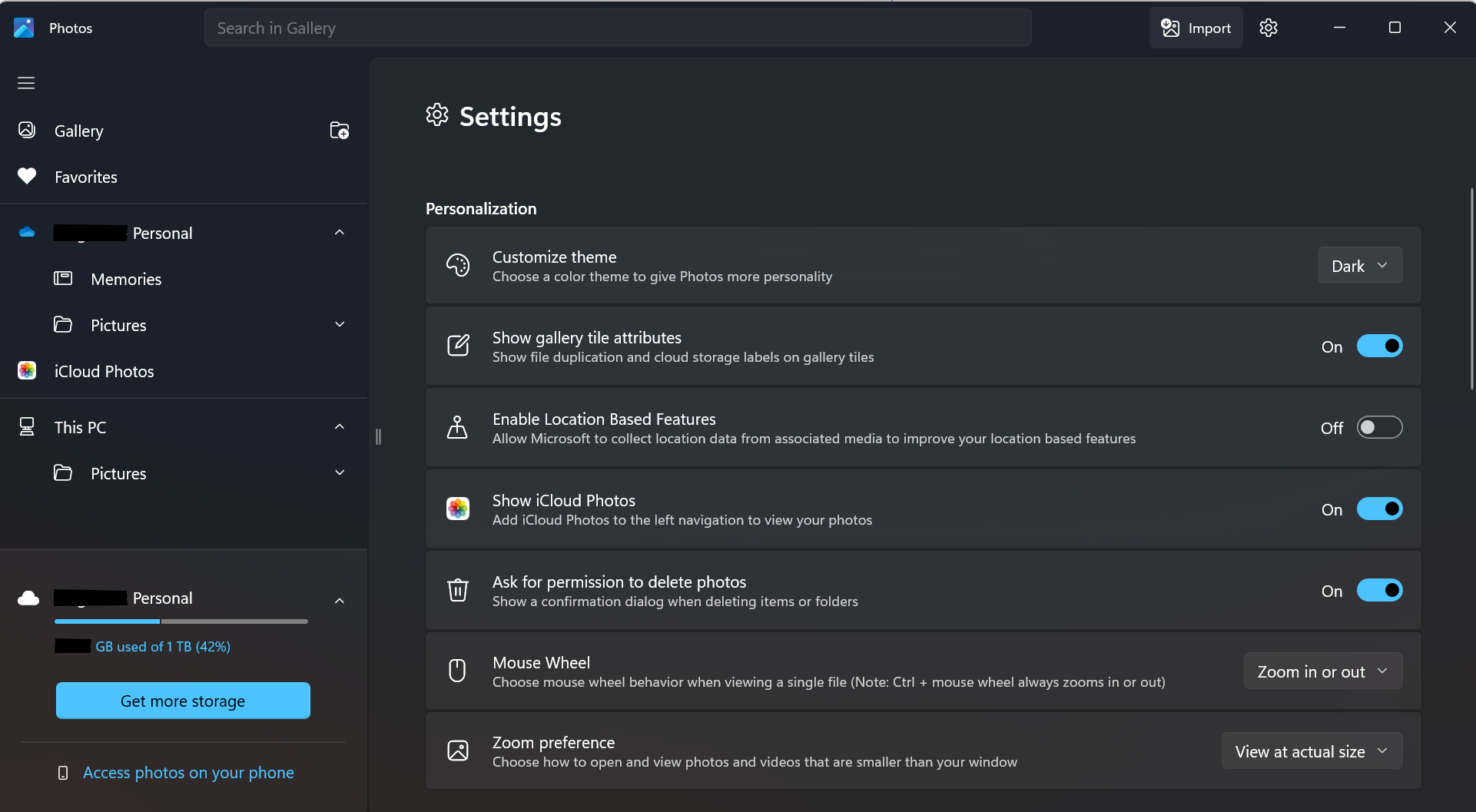Click the OneDrive storage usage bar

pyautogui.click(x=181, y=621)
